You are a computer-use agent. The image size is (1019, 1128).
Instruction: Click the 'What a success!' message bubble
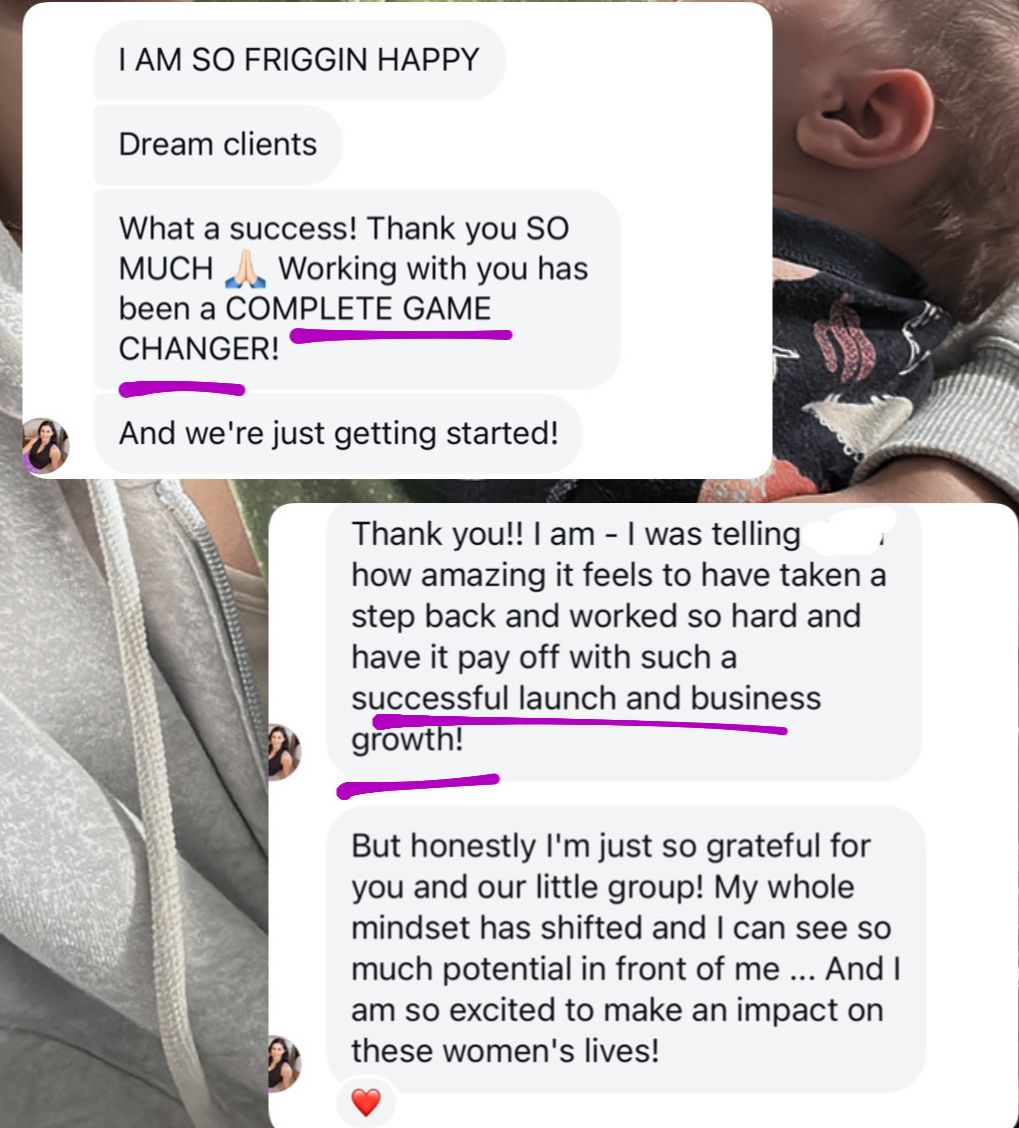pos(357,288)
